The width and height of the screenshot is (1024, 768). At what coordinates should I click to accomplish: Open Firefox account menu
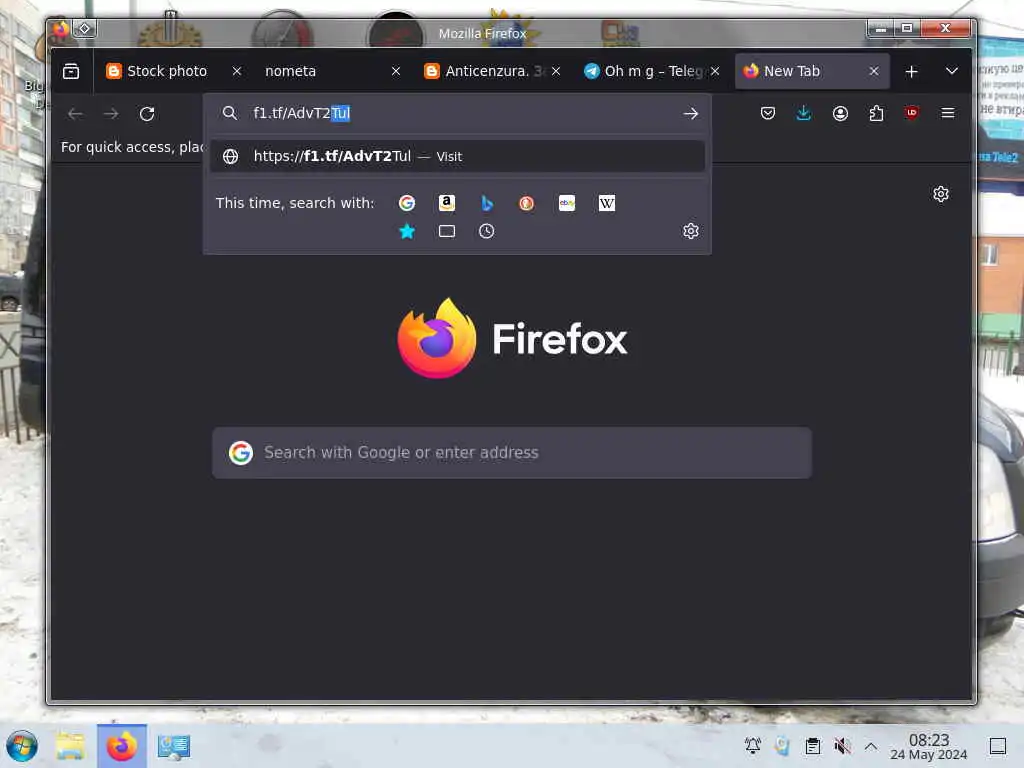point(840,114)
